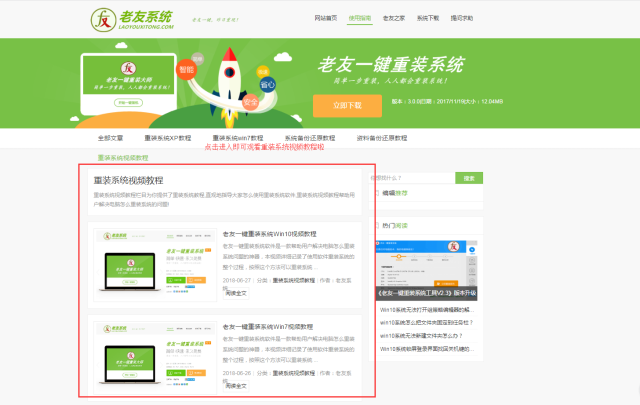Click the green 搜索 search button
640x405 pixels.
469,178
